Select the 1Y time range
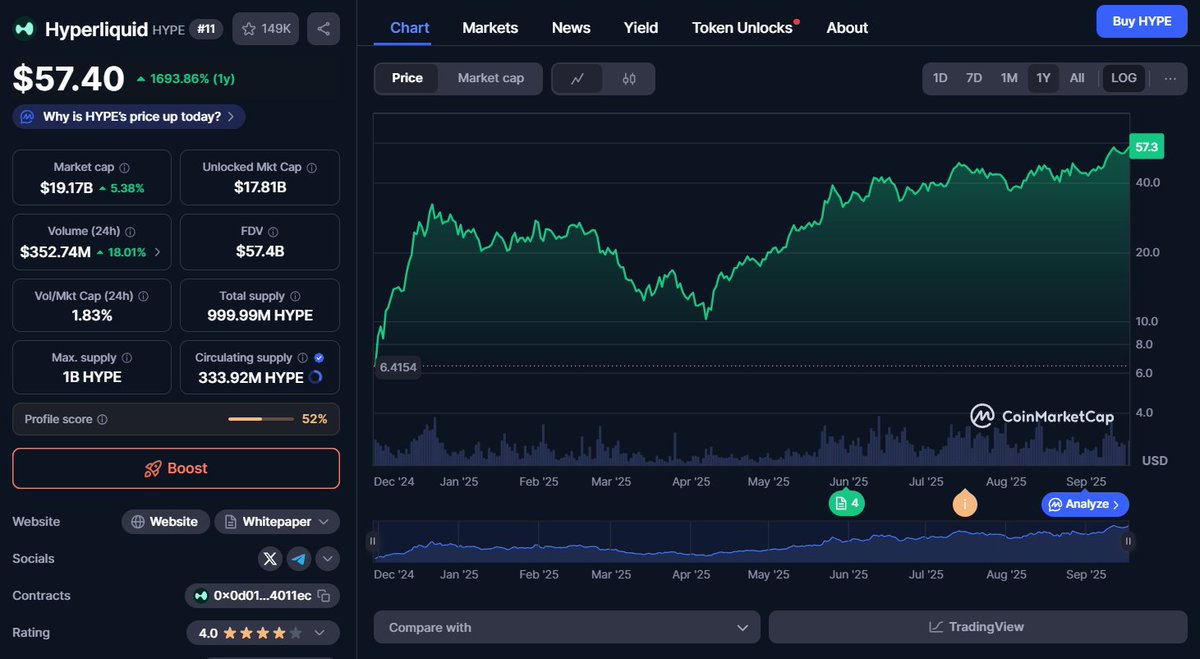1200x659 pixels. pos(1043,78)
